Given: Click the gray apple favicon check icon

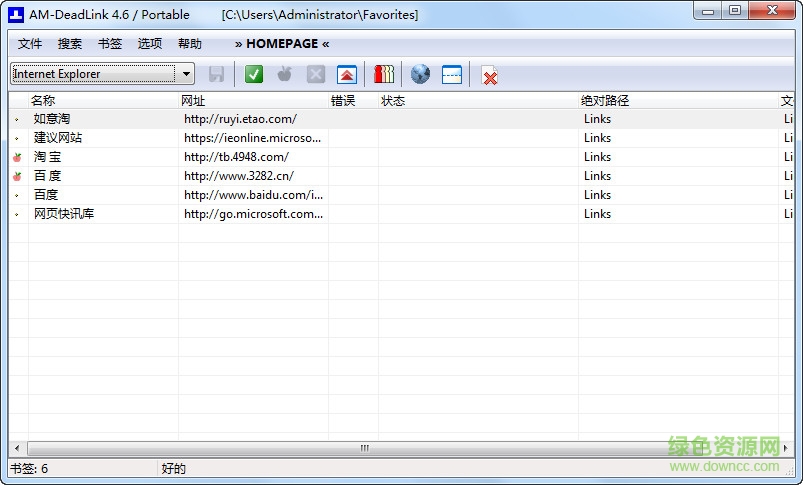Looking at the screenshot, I should pyautogui.click(x=284, y=74).
